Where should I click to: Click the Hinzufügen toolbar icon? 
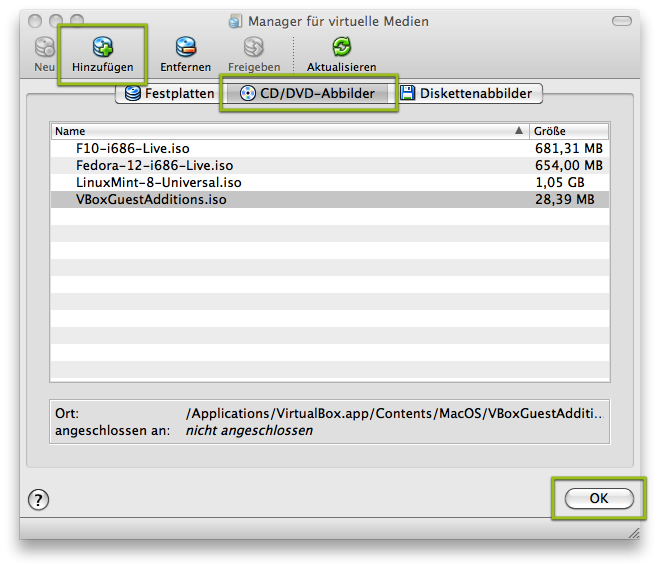point(103,46)
